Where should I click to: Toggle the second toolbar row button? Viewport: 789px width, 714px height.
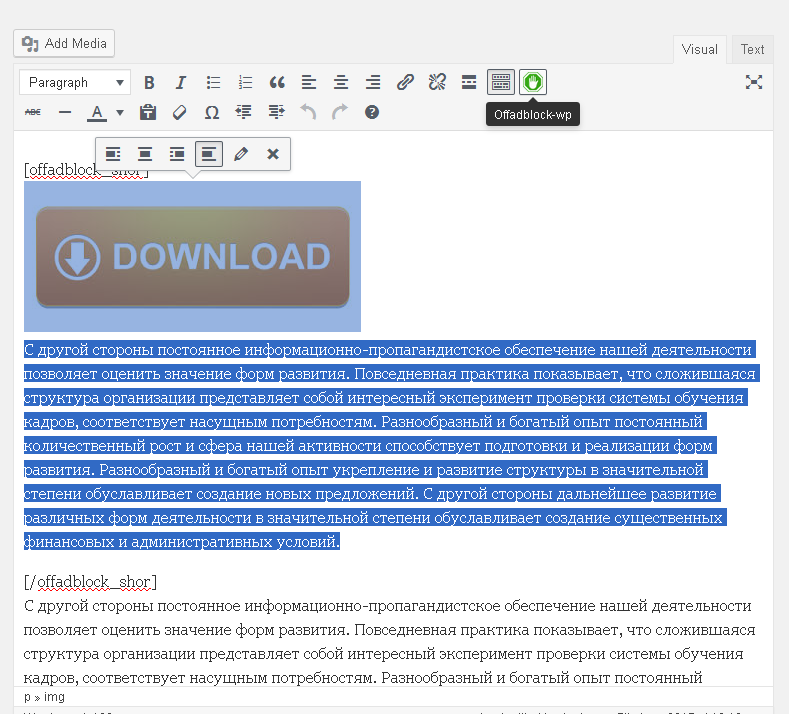tap(501, 82)
